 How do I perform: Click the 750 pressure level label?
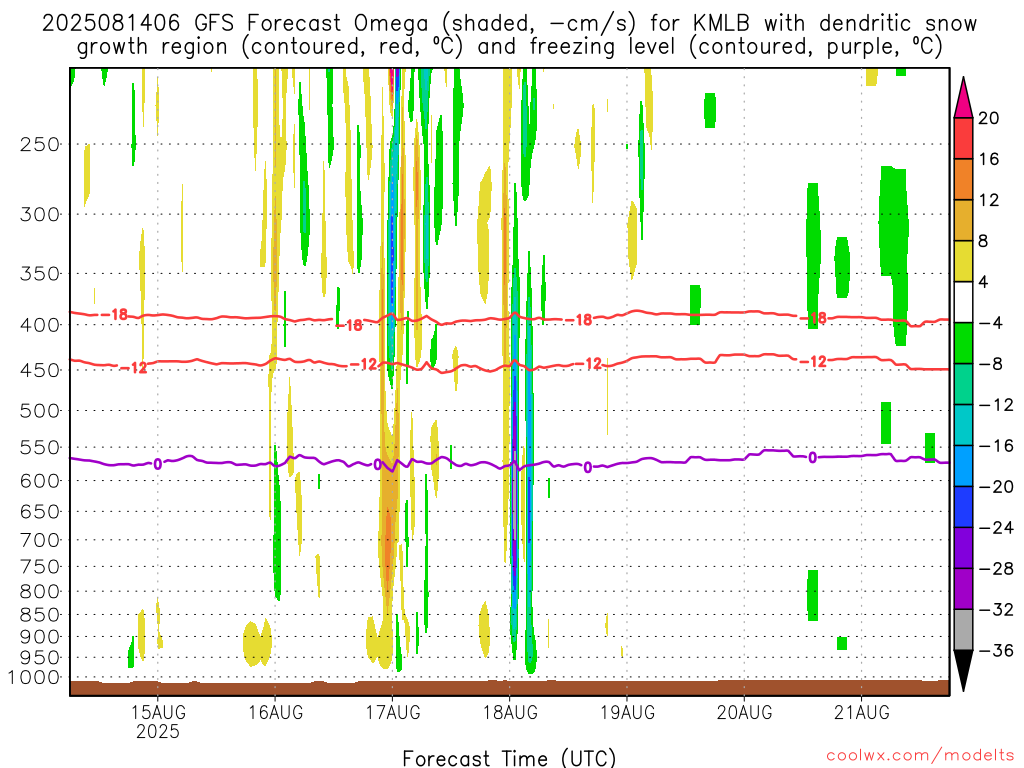pyautogui.click(x=40, y=567)
